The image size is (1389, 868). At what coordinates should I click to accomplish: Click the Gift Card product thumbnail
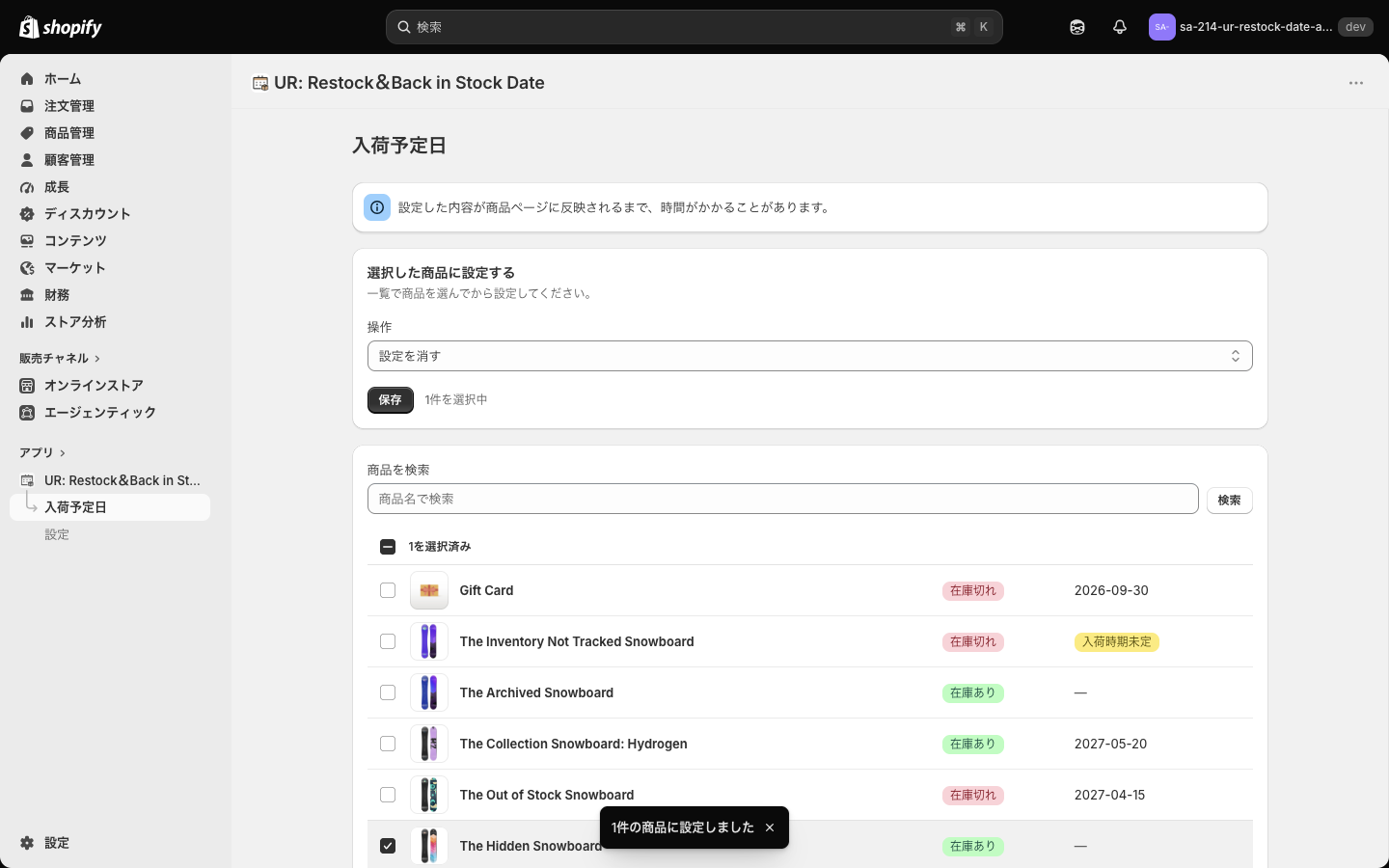click(x=429, y=590)
